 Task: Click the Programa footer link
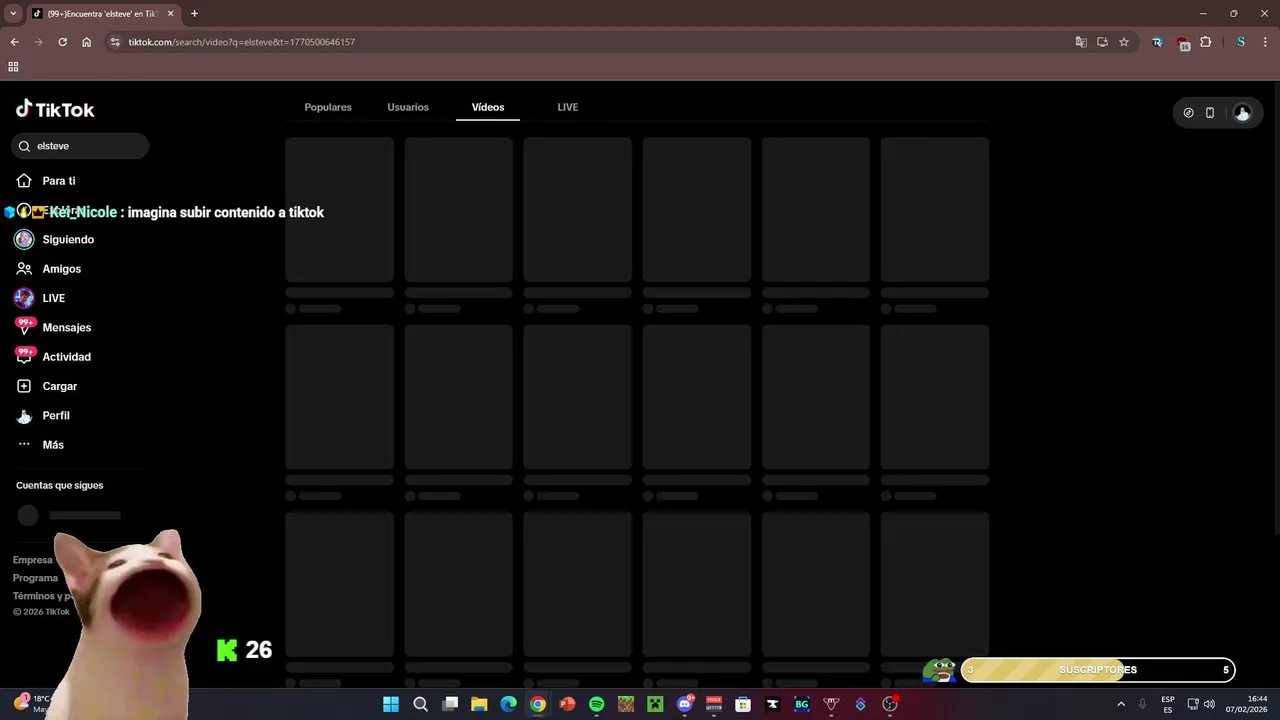pyautogui.click(x=35, y=578)
